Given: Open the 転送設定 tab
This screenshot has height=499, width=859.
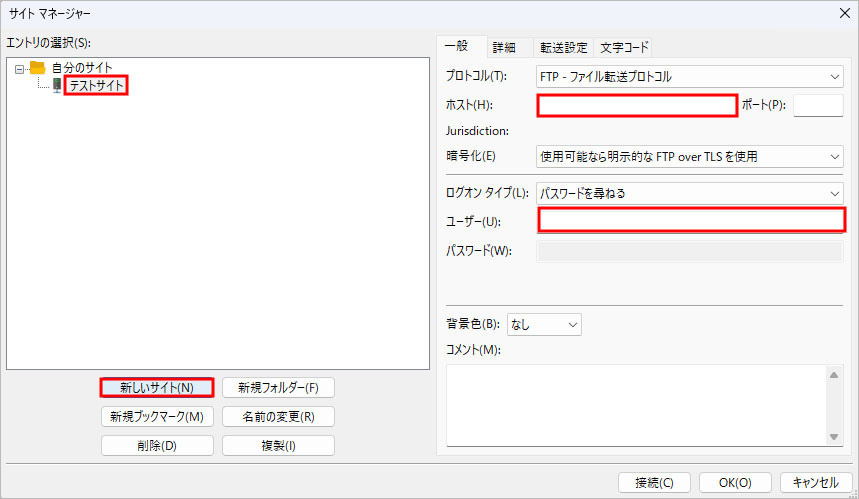Looking at the screenshot, I should pos(563,48).
